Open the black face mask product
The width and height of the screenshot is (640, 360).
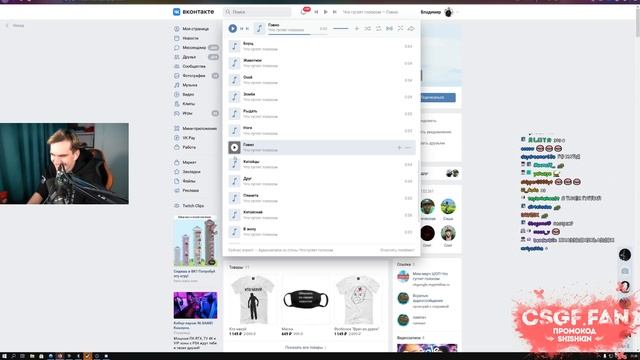point(305,300)
